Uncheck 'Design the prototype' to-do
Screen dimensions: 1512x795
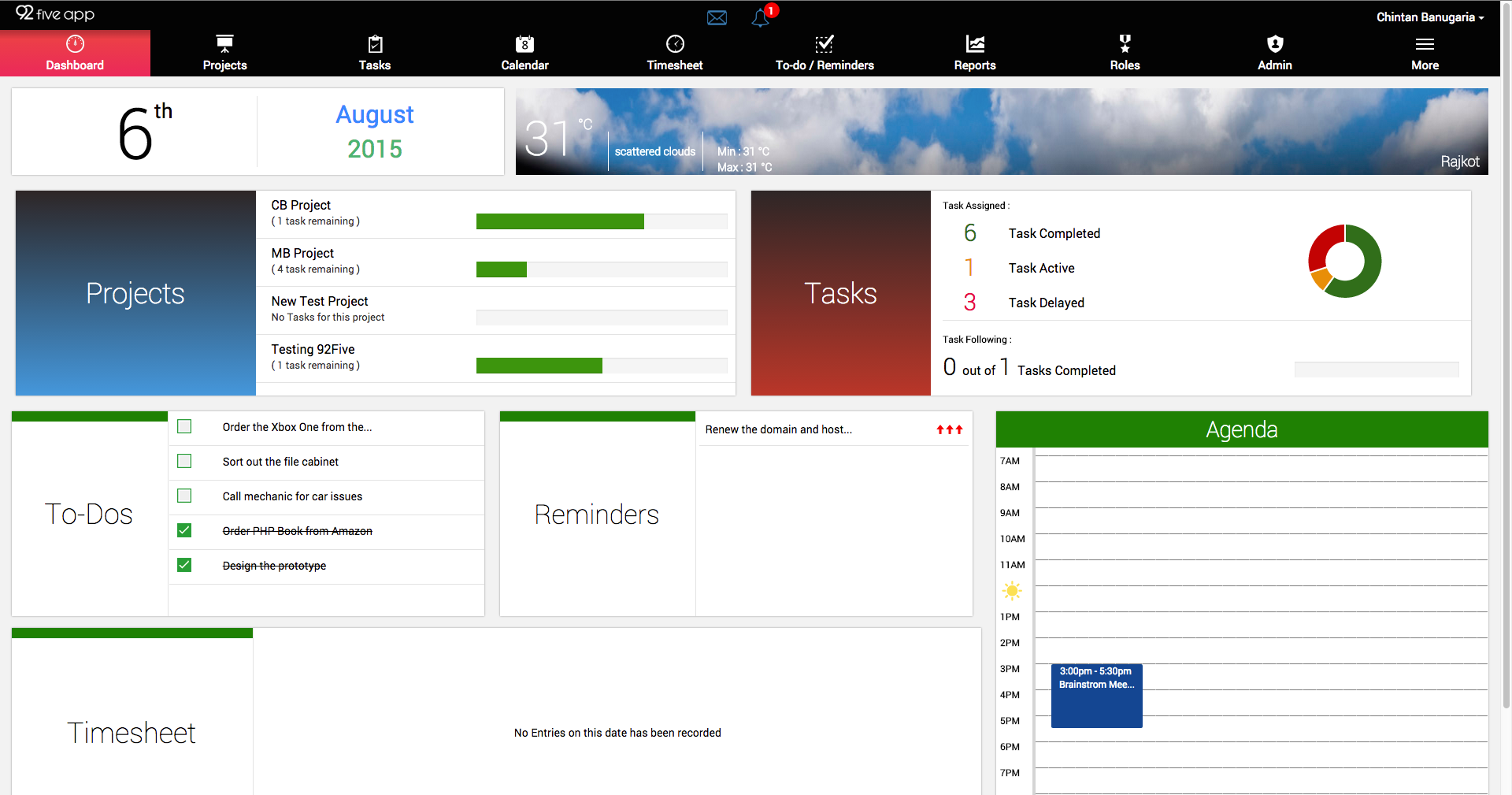click(184, 565)
